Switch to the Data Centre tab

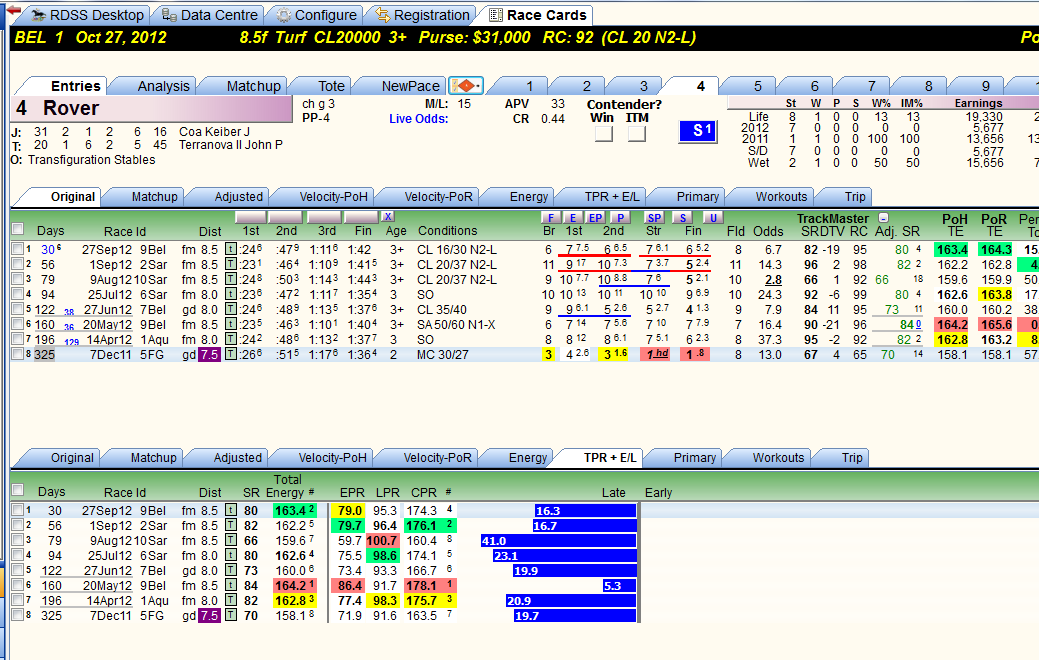pyautogui.click(x=210, y=15)
